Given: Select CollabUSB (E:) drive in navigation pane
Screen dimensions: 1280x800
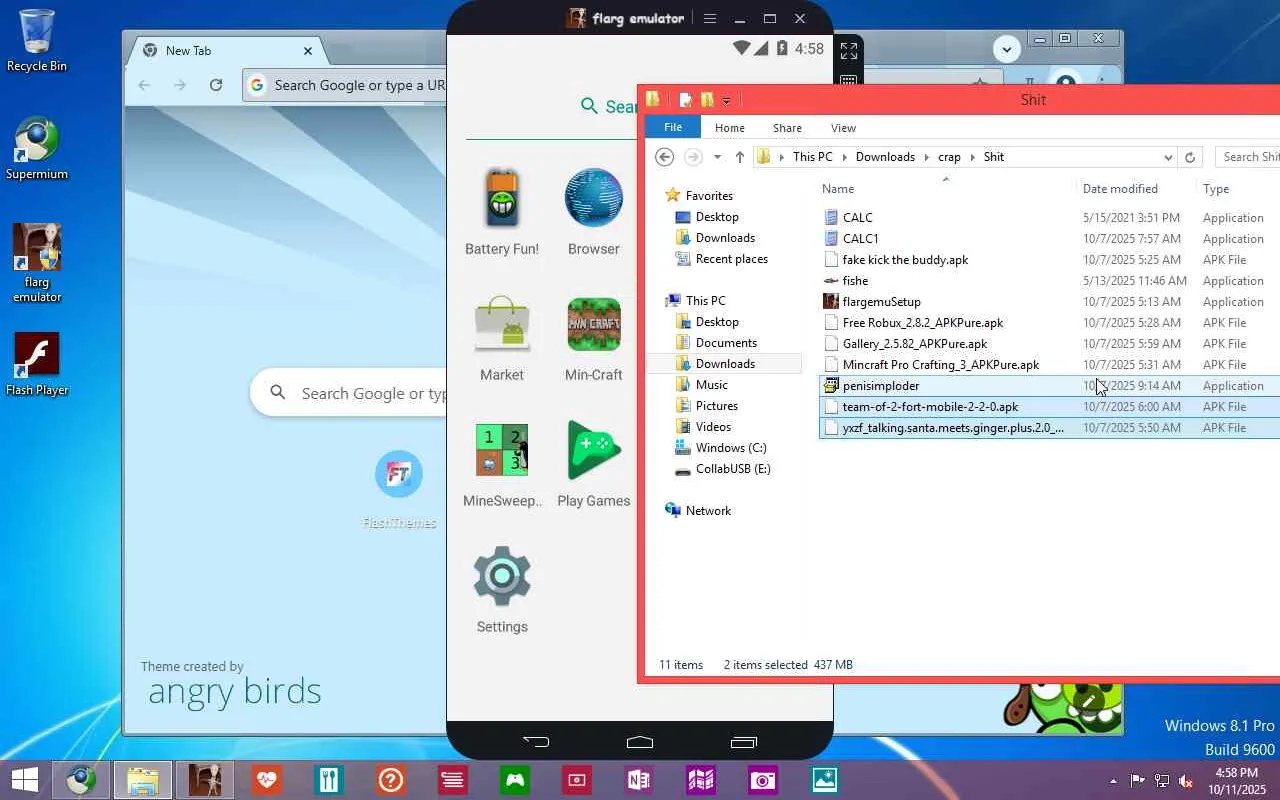Looking at the screenshot, I should 733,469.
